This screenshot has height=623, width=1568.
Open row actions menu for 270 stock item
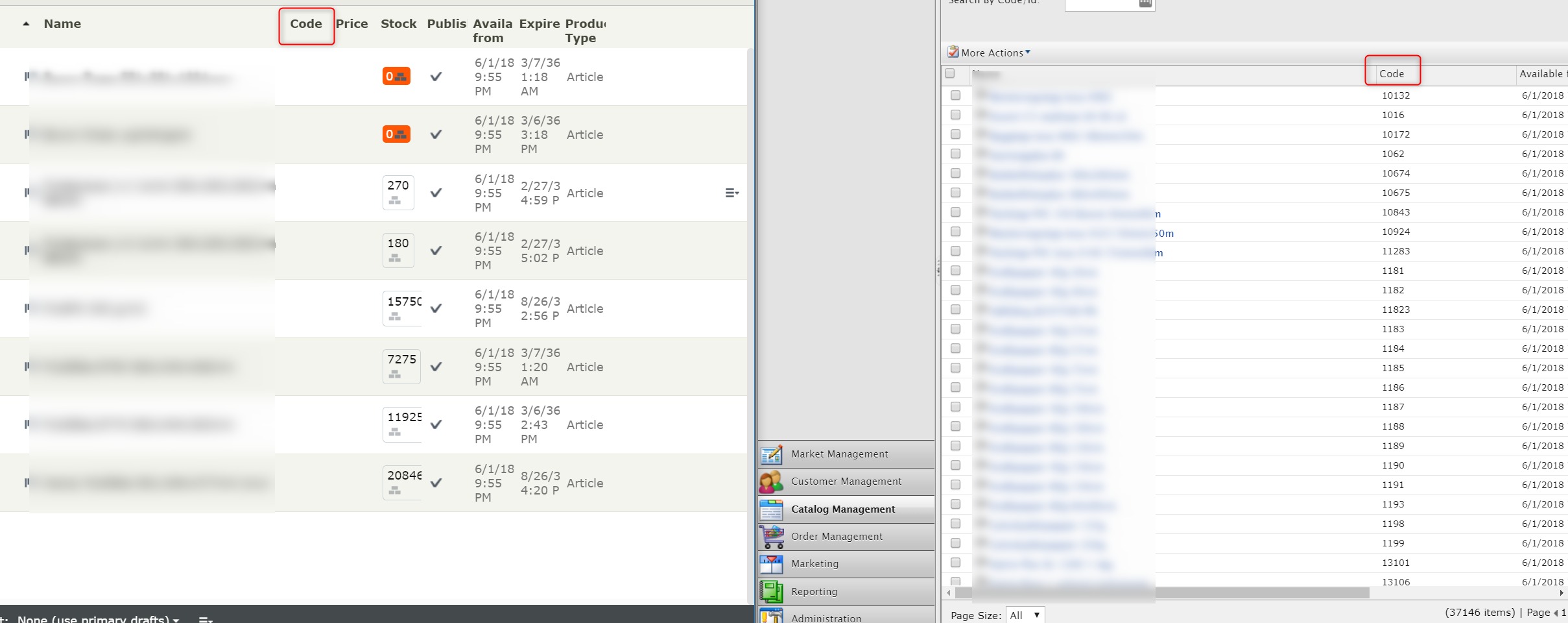click(731, 193)
